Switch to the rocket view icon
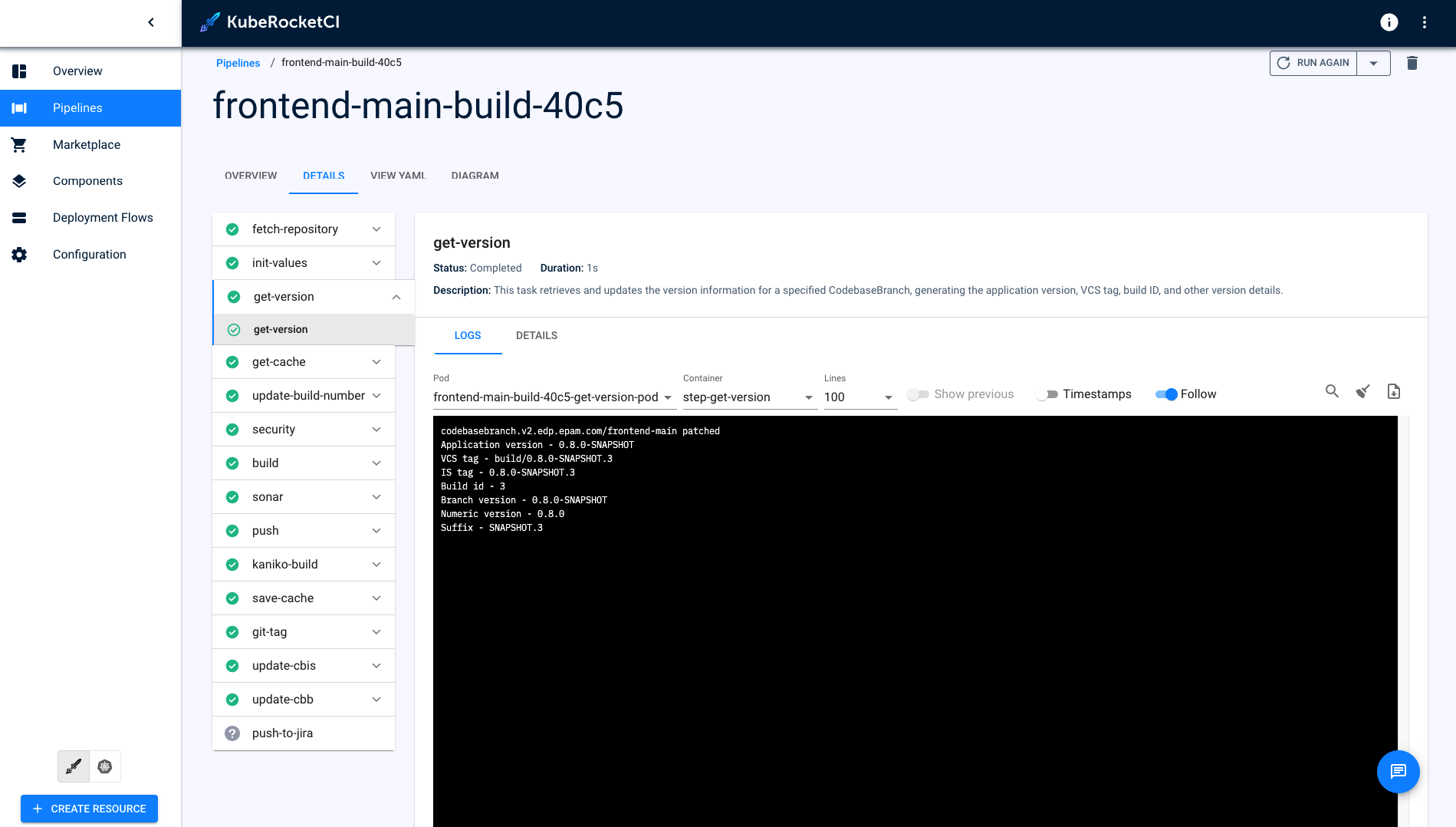 74,766
